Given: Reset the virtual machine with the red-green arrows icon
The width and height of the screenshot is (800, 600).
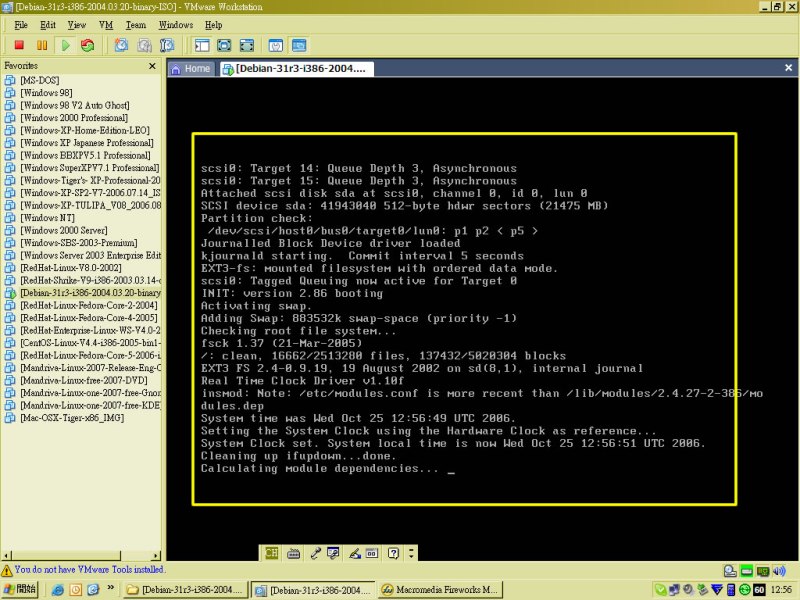Looking at the screenshot, I should (x=88, y=45).
